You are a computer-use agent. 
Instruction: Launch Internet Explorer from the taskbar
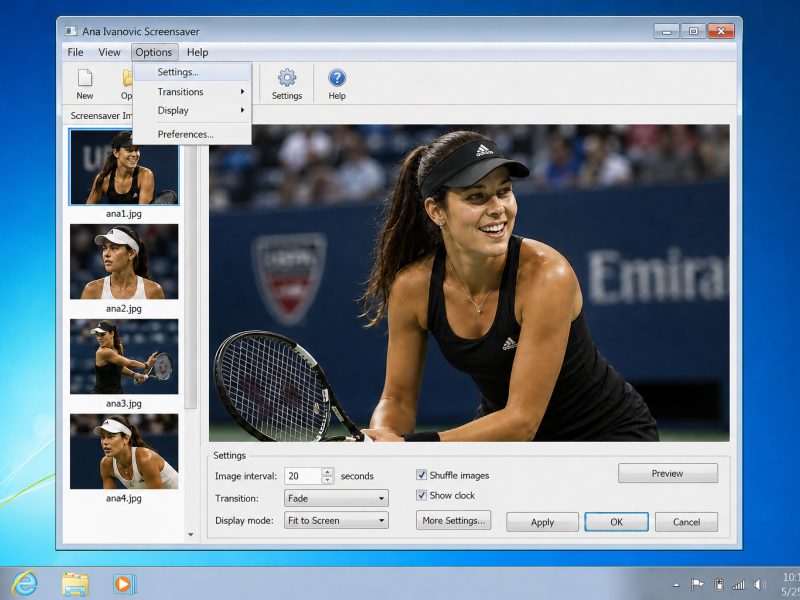24,584
